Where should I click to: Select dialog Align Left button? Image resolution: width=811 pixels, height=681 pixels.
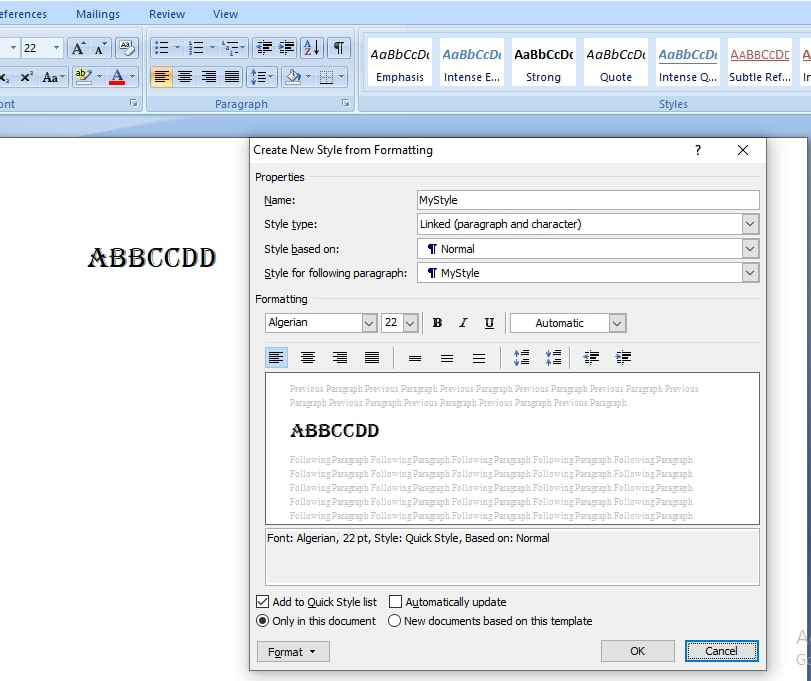coord(276,358)
